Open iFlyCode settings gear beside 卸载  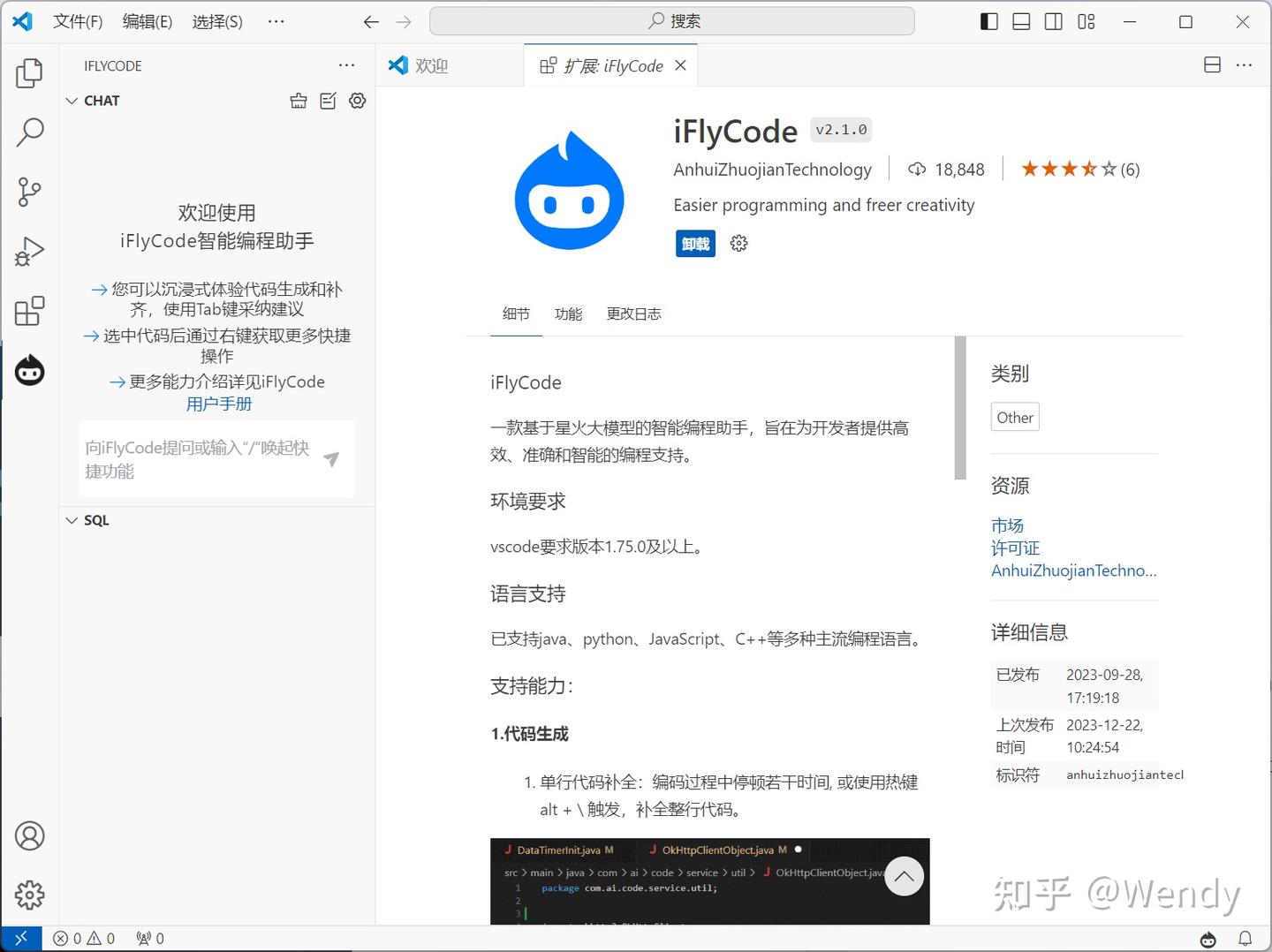738,243
